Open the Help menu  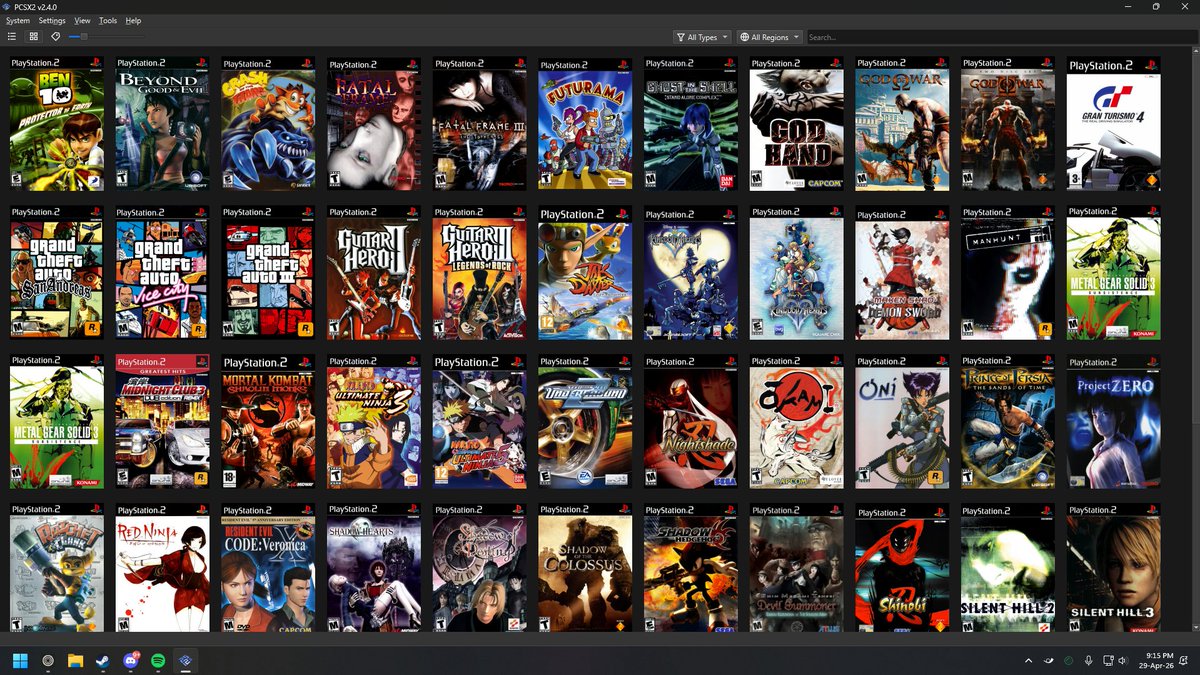[x=133, y=20]
